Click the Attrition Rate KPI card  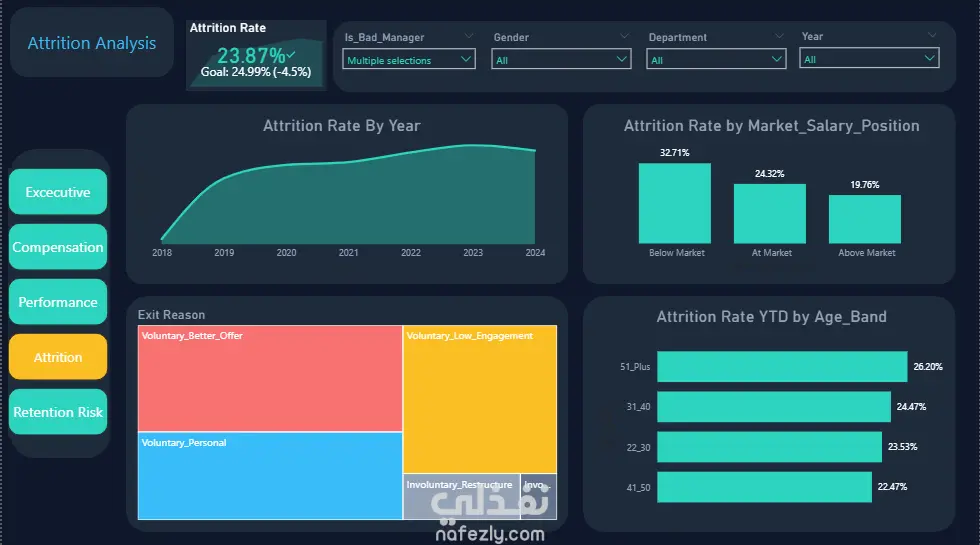256,55
